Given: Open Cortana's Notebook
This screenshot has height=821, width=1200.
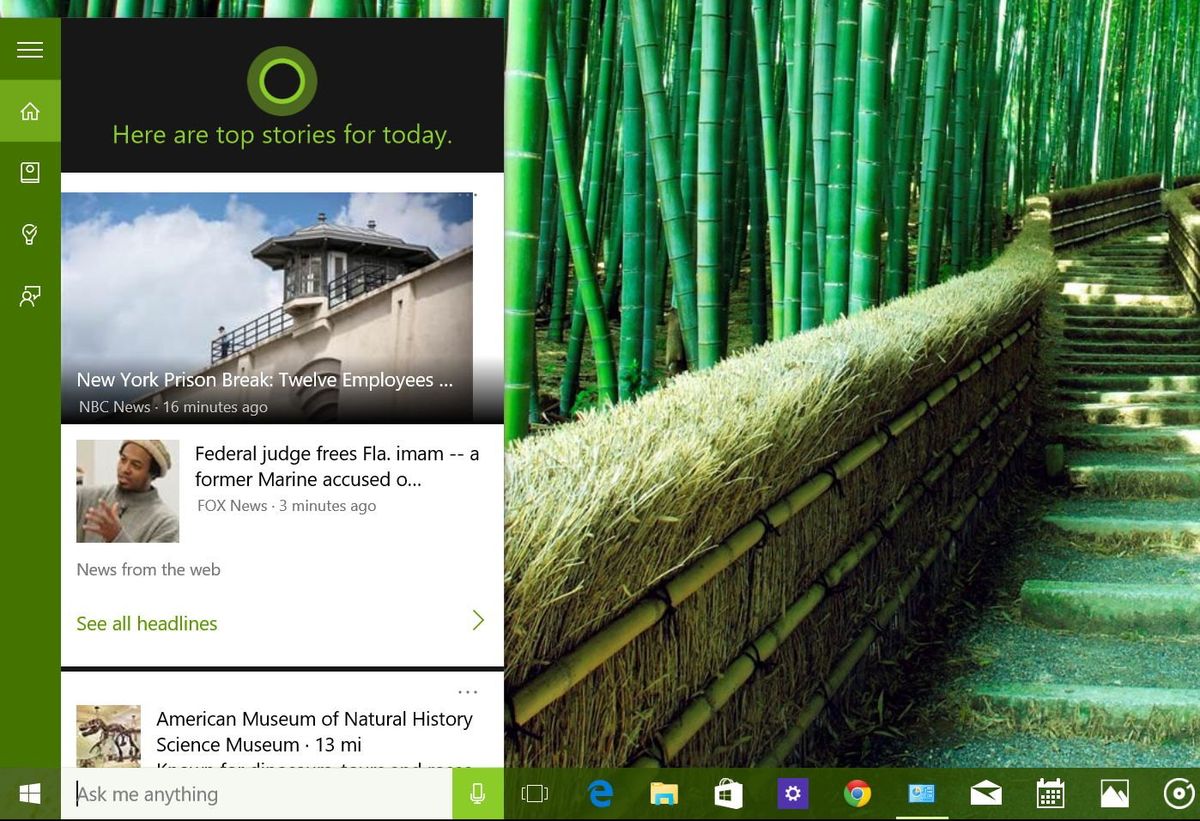Looking at the screenshot, I should [x=30, y=172].
